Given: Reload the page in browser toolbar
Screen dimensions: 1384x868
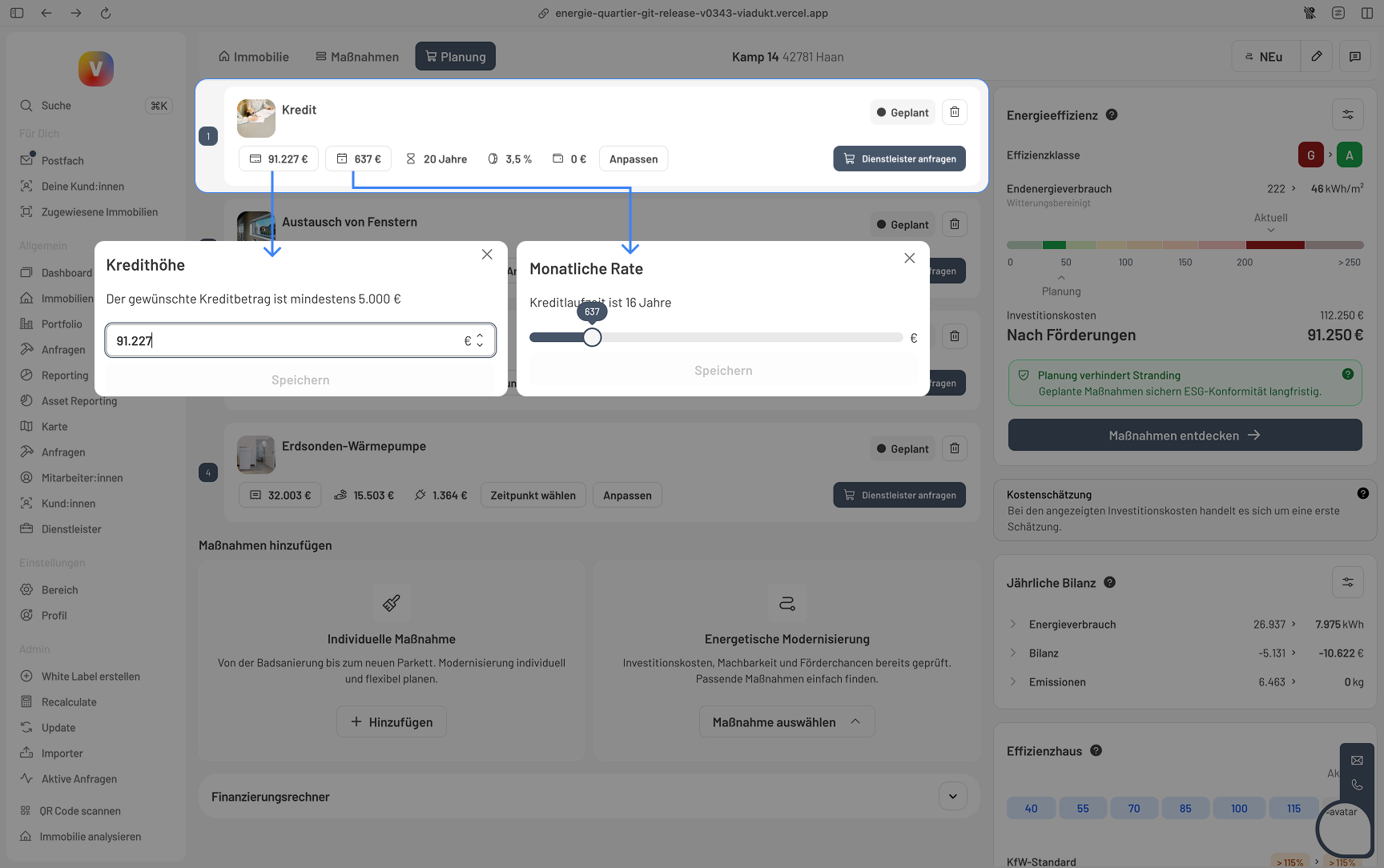Looking at the screenshot, I should coord(106,14).
